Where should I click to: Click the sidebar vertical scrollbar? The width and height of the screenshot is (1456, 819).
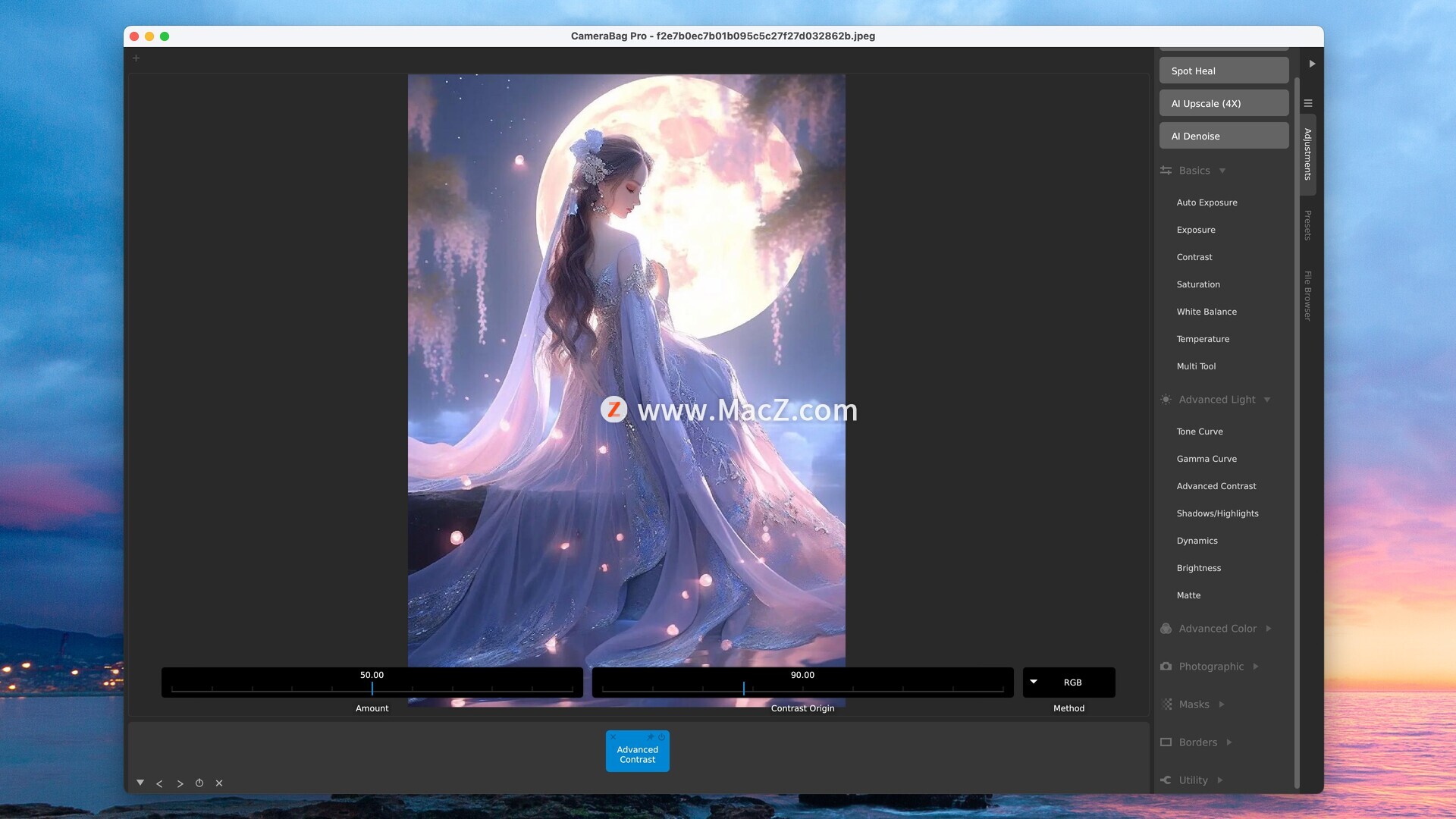pos(1297,432)
